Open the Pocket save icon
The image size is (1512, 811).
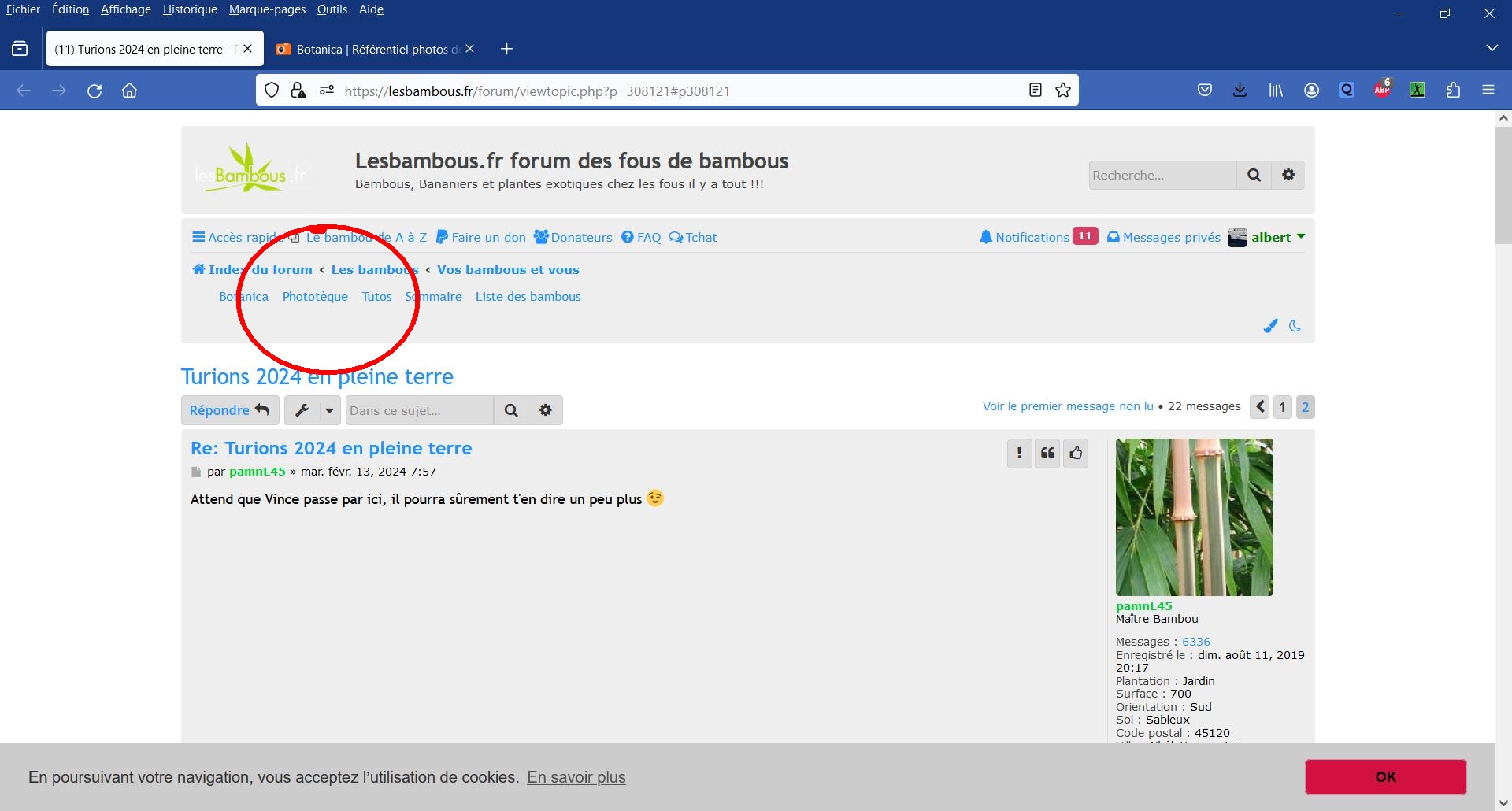click(x=1205, y=91)
